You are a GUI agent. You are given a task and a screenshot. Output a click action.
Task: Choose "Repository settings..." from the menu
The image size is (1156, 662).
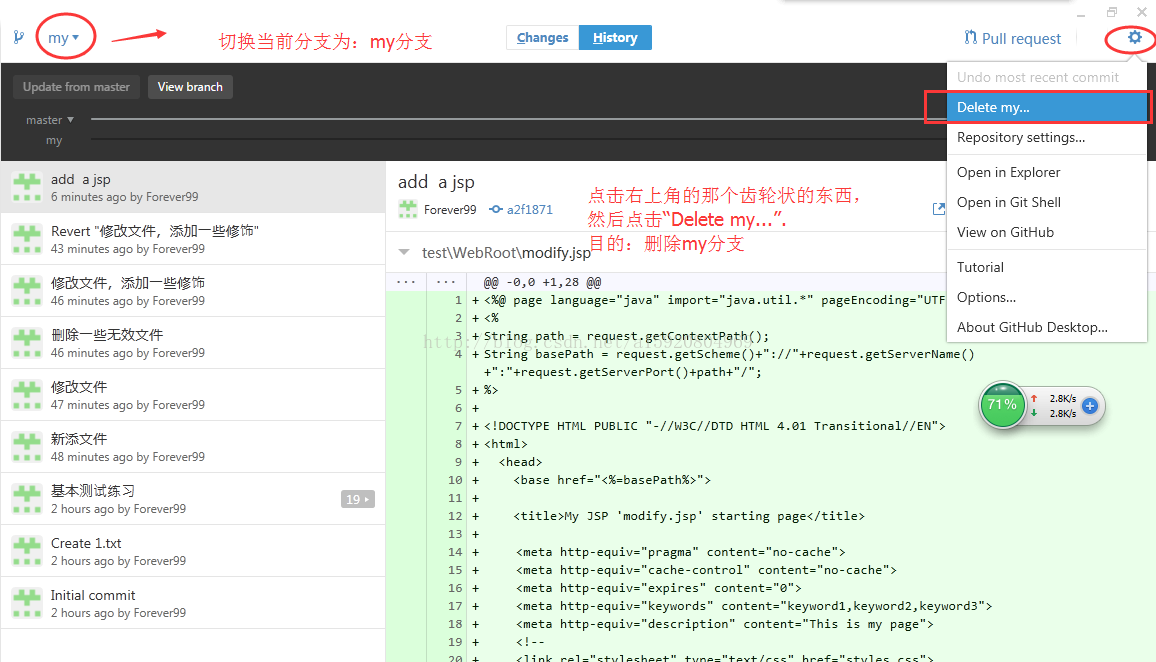[1046, 137]
